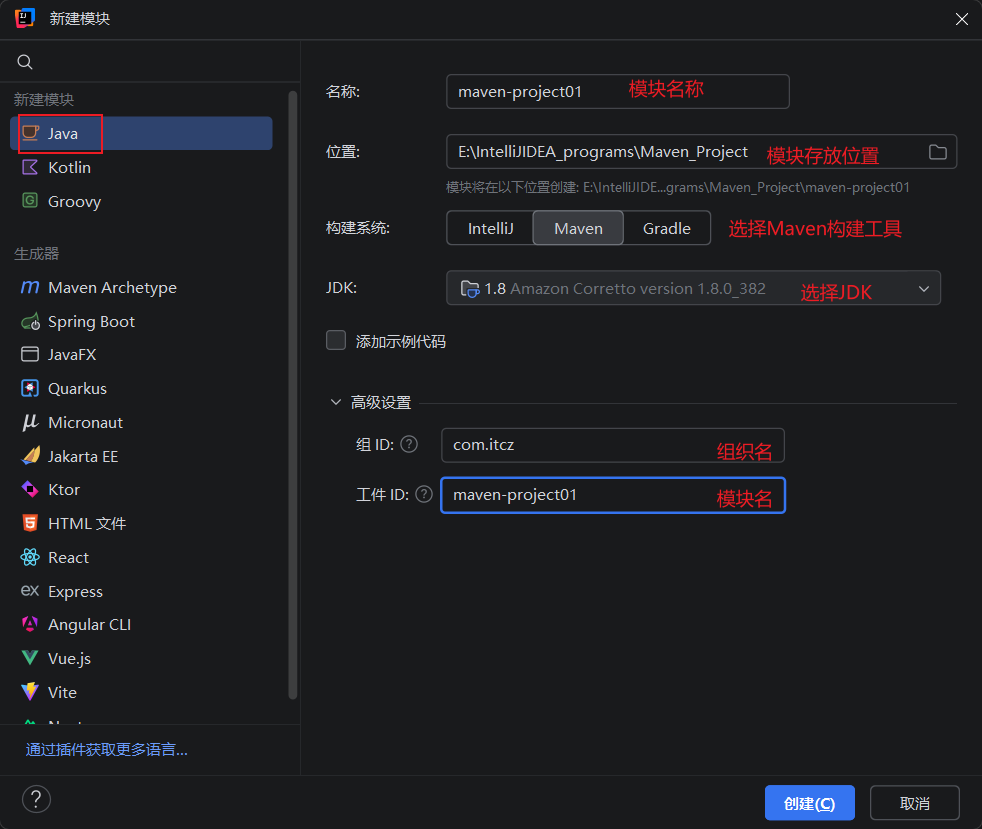Screen dimensions: 982x829
Task: Open 通过插件获取更多语言 link
Action: pyautogui.click(x=106, y=749)
